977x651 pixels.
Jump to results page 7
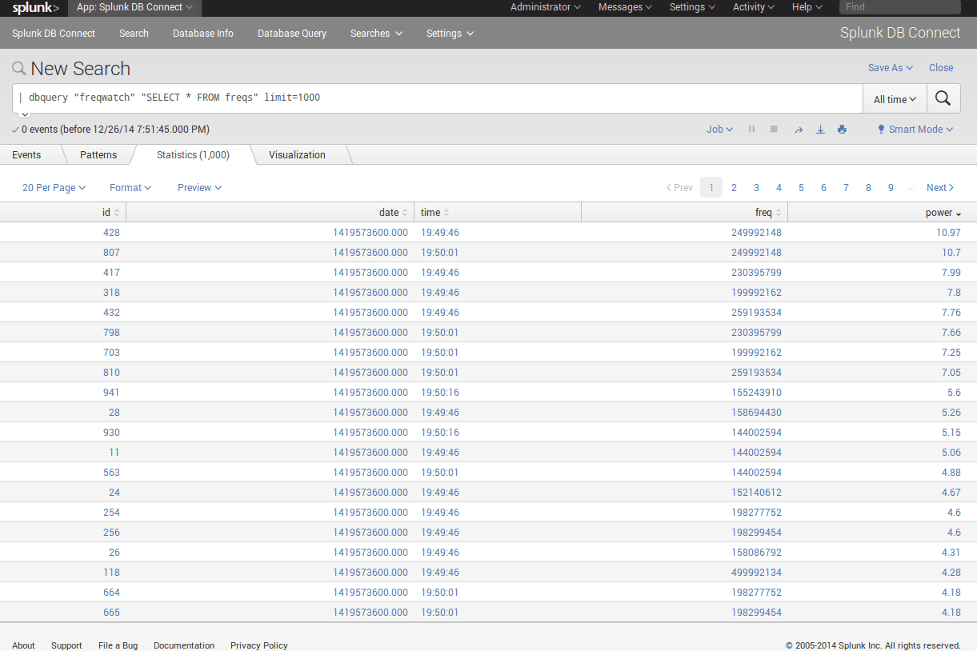pyautogui.click(x=846, y=188)
